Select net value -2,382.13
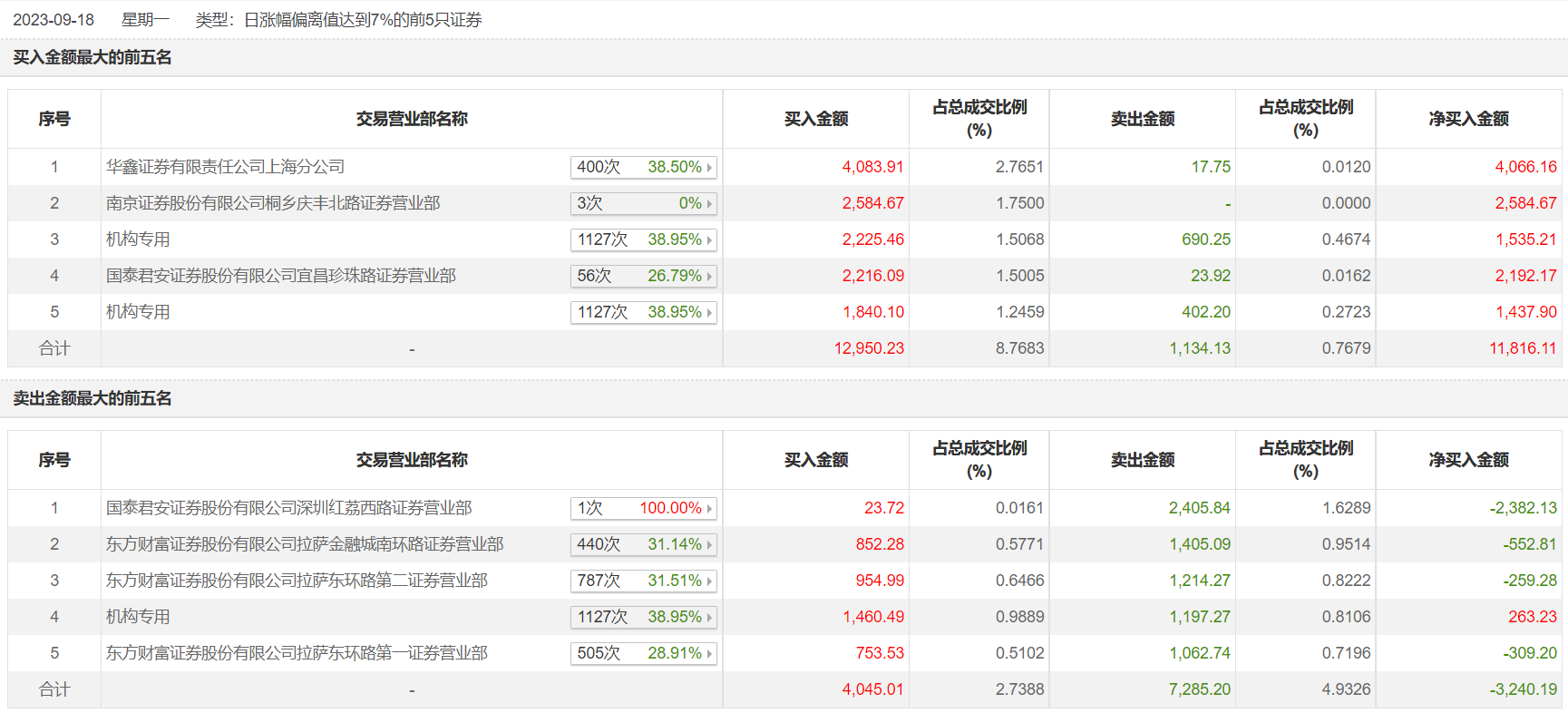 pos(1523,508)
